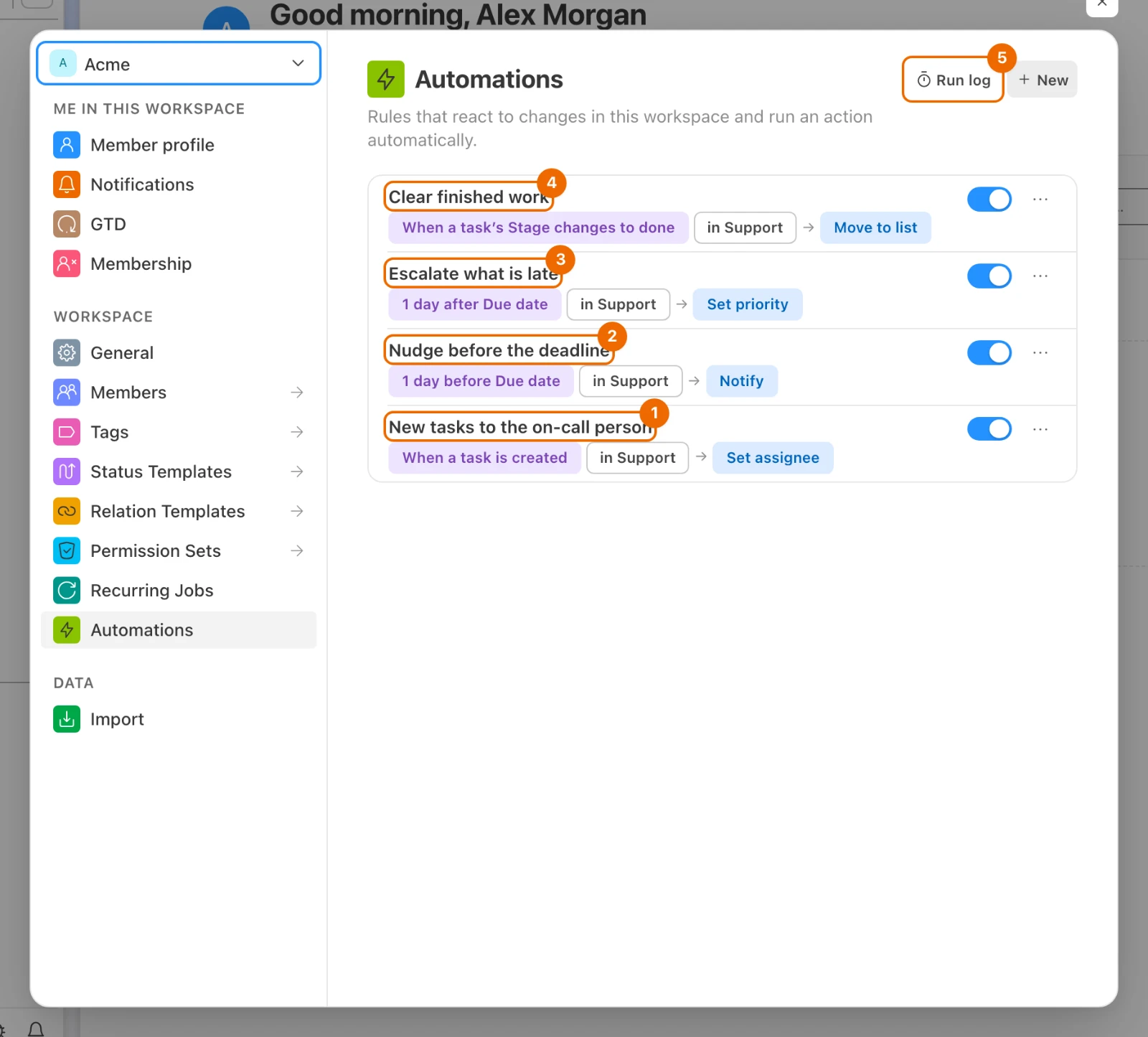The height and width of the screenshot is (1037, 1148).
Task: Disable the Clear finished work automation
Action: [989, 199]
